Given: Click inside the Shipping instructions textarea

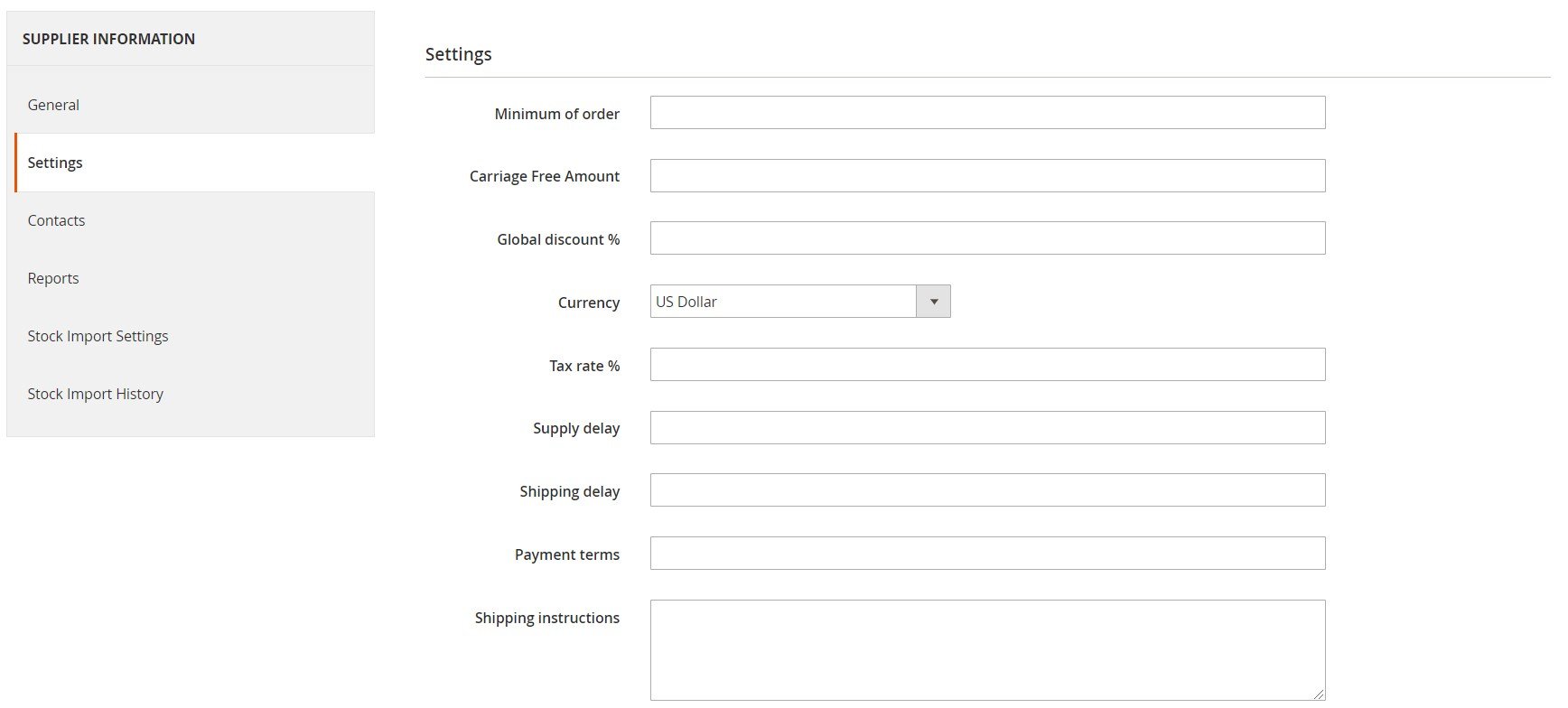Looking at the screenshot, I should click(987, 650).
